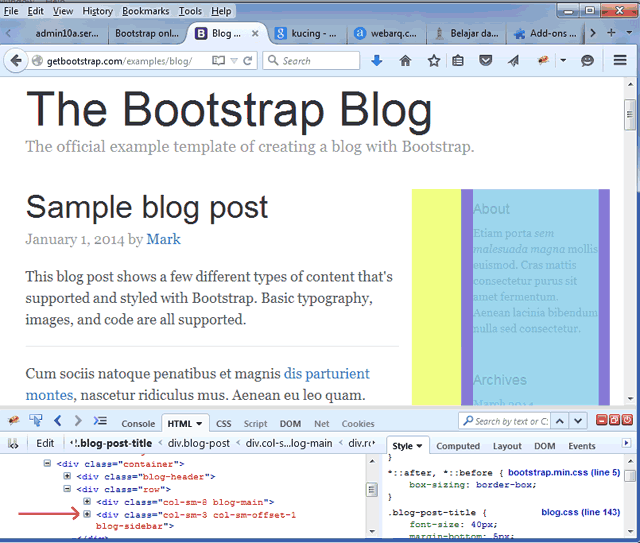Viewport: 640px width, 543px height.
Task: Close the Blog tab
Action: click(255, 33)
